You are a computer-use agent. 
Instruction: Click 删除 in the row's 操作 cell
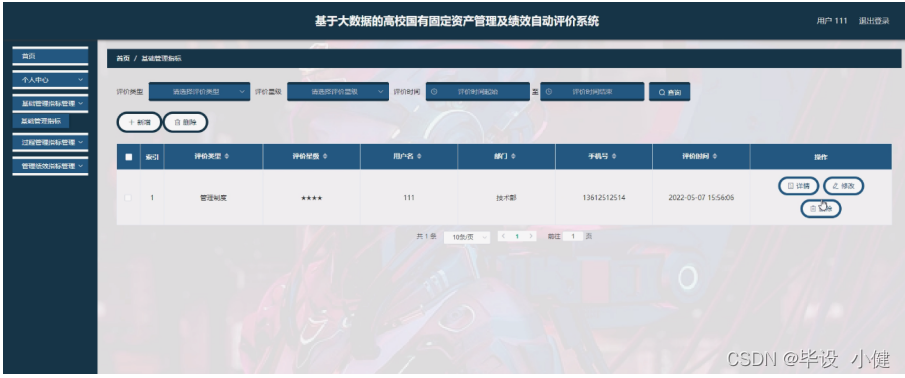tap(821, 209)
